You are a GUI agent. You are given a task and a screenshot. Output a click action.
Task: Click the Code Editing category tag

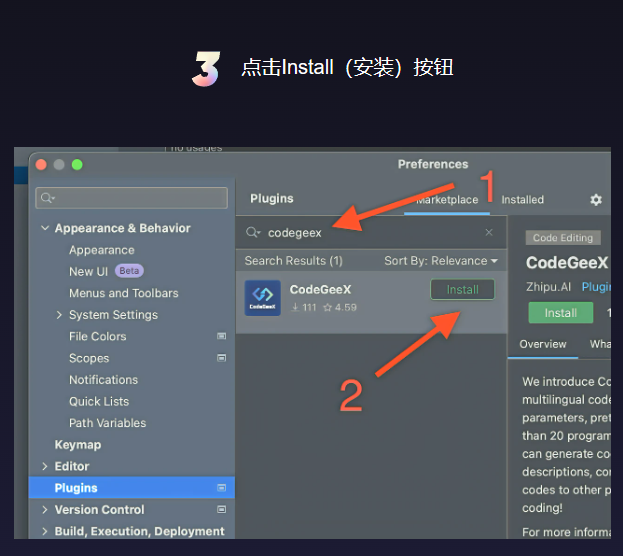[x=563, y=238]
